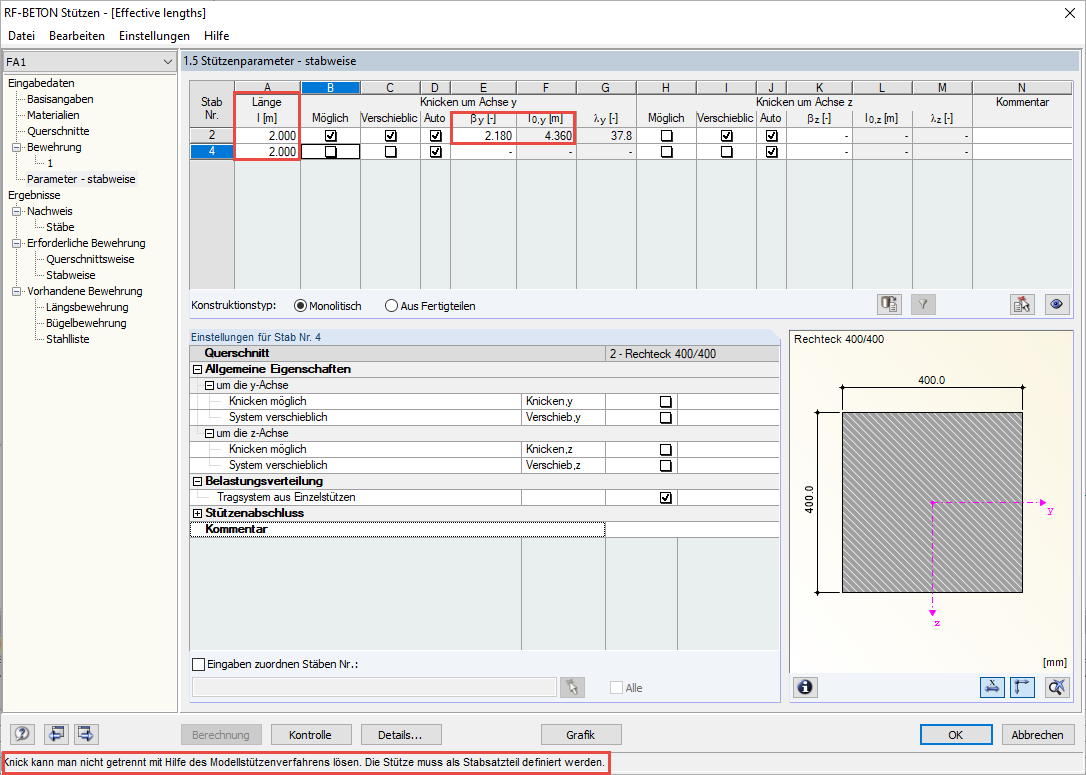The width and height of the screenshot is (1086, 775).
Task: Collapse the Nachweis tree node
Action: [x=17, y=211]
